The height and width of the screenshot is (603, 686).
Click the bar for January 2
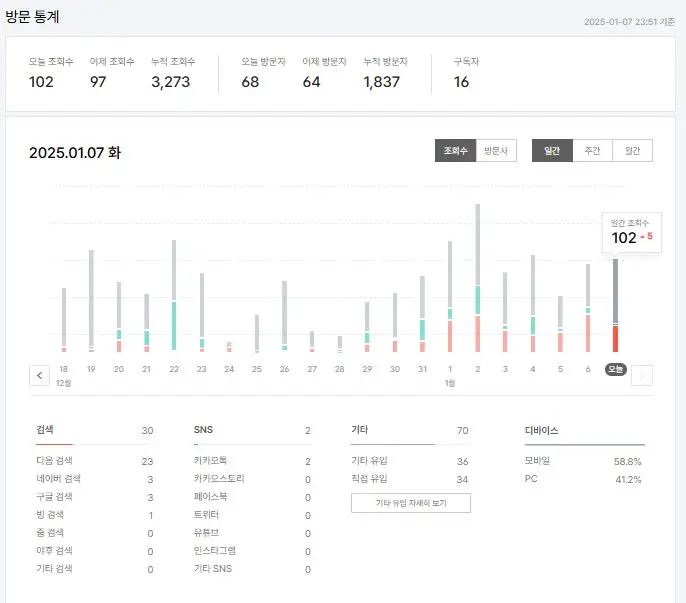(478, 278)
